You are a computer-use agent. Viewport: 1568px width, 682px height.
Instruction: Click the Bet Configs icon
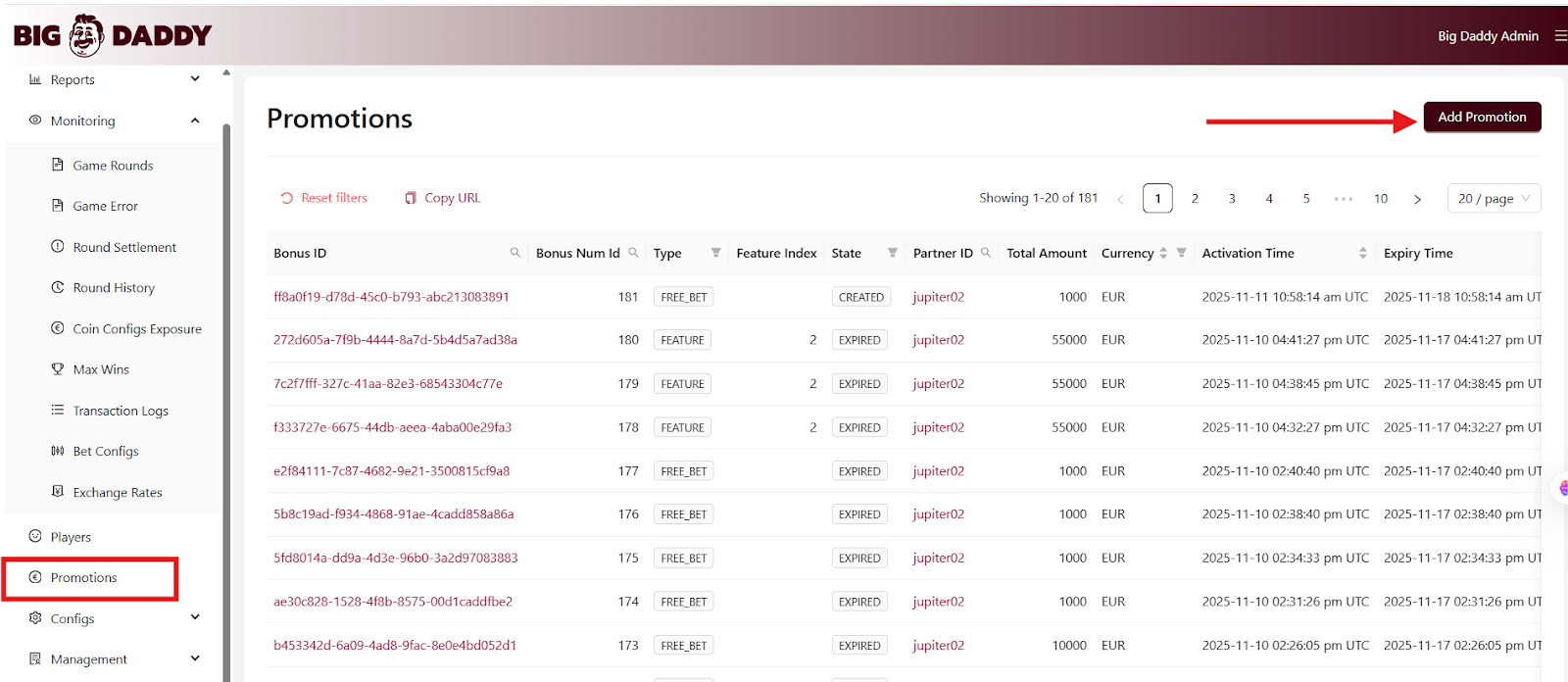pyautogui.click(x=58, y=451)
